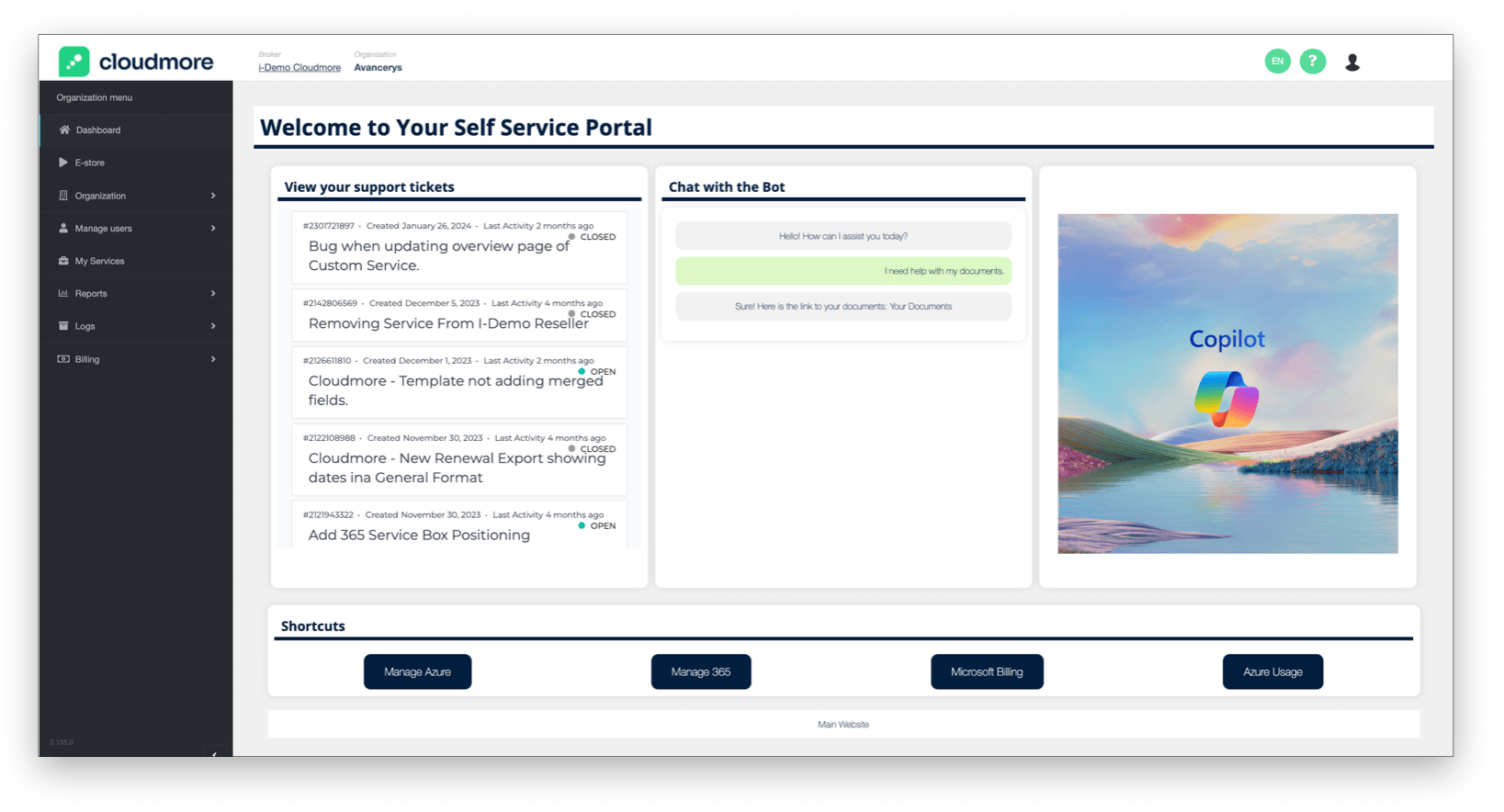
Task: Click the Manage Azure shortcut button
Action: point(417,671)
